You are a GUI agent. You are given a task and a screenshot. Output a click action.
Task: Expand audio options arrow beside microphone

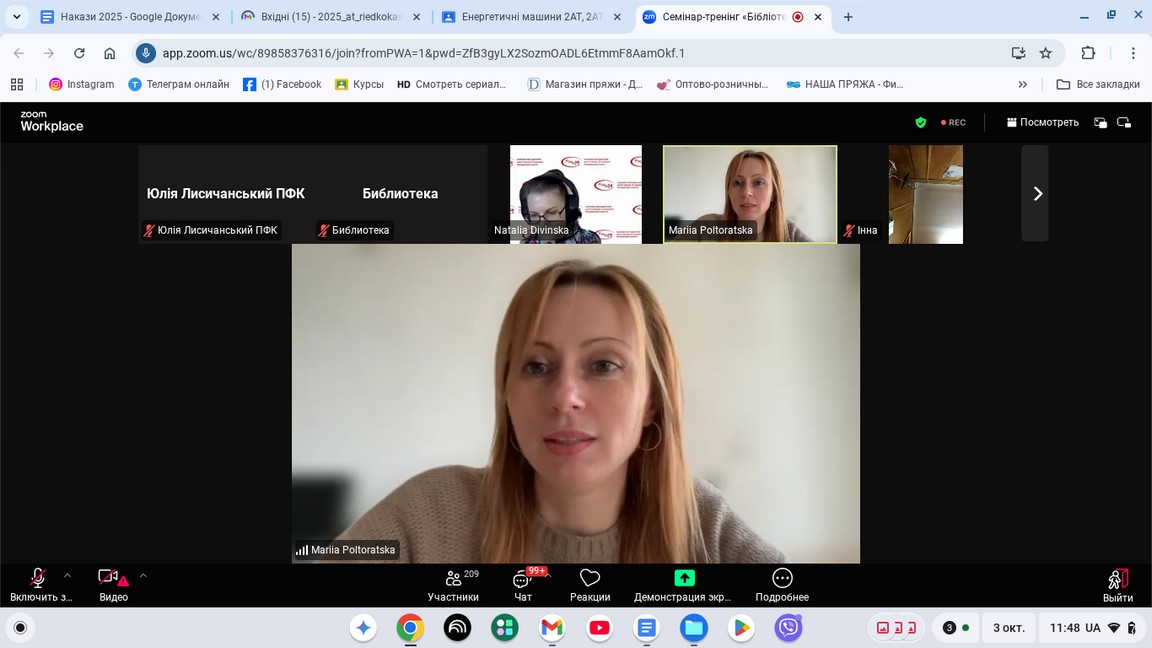(68, 575)
